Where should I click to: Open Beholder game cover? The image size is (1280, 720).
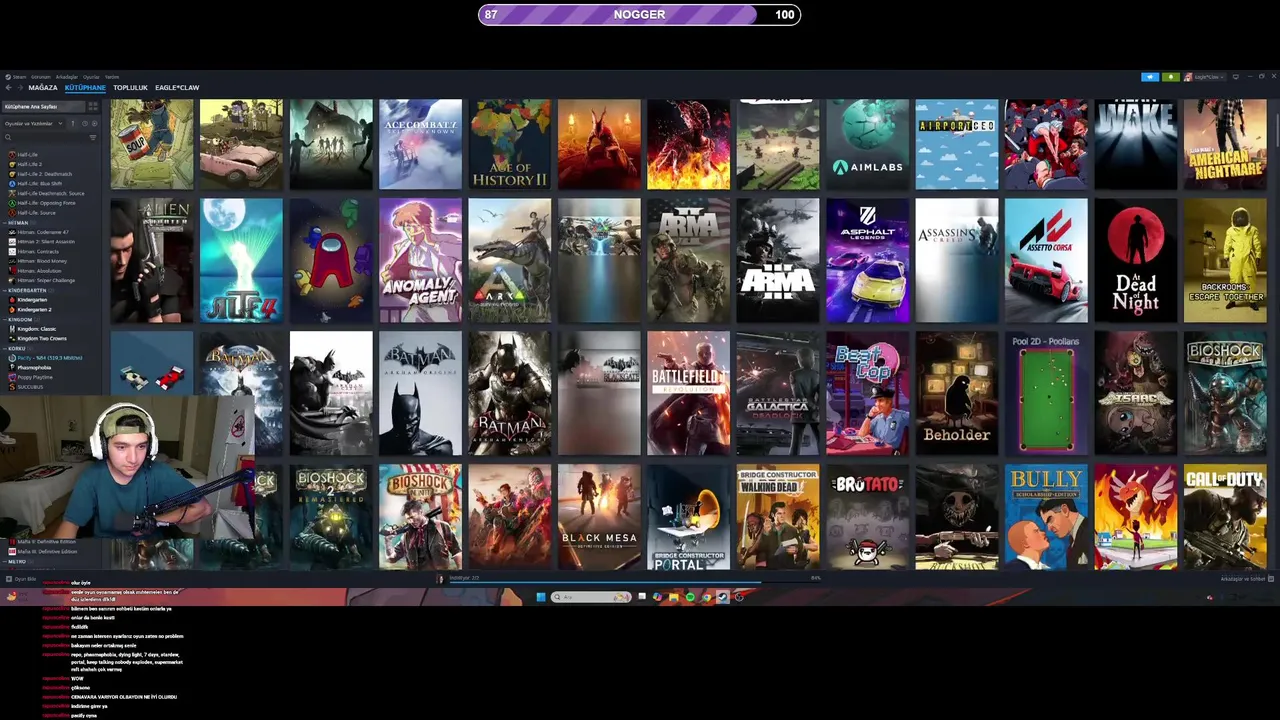point(957,393)
